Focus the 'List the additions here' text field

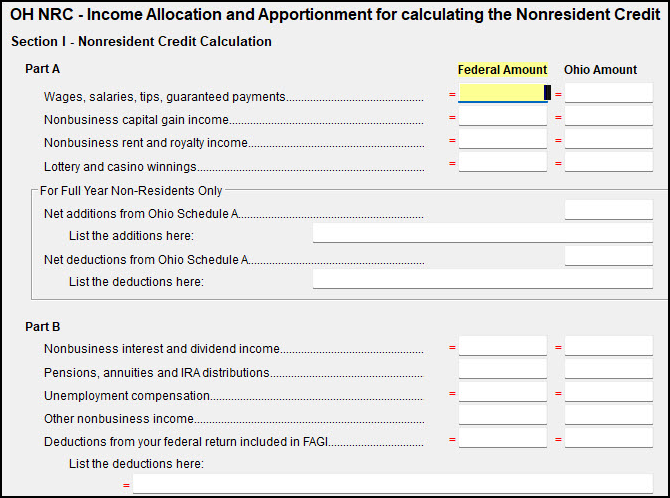(x=482, y=234)
